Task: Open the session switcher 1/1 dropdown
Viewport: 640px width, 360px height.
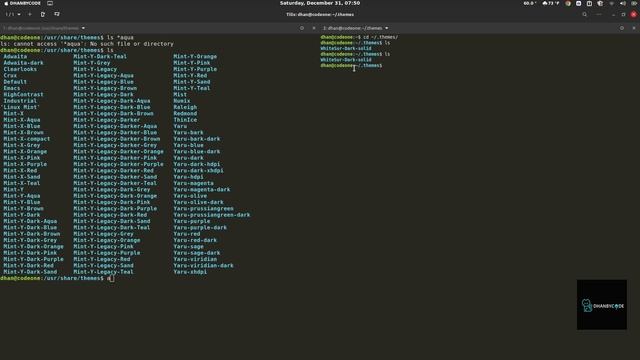Action: coord(13,14)
